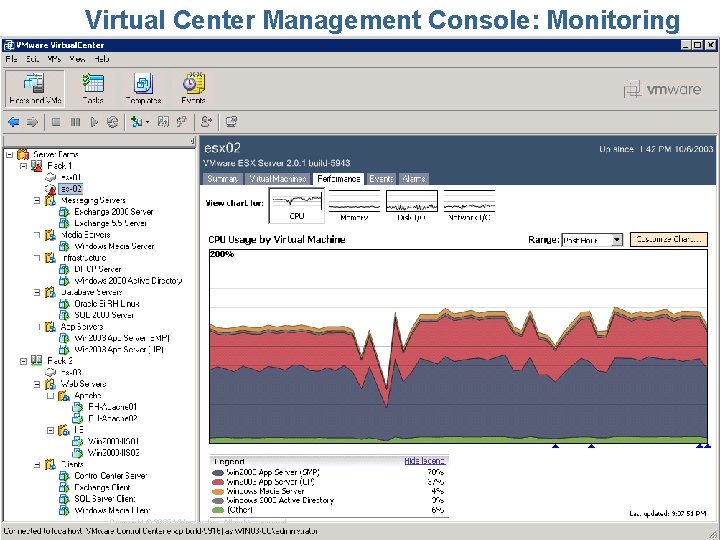720x540 pixels.
Task: Select Win 2003 App Server (SMP) VM
Action: tap(122, 338)
